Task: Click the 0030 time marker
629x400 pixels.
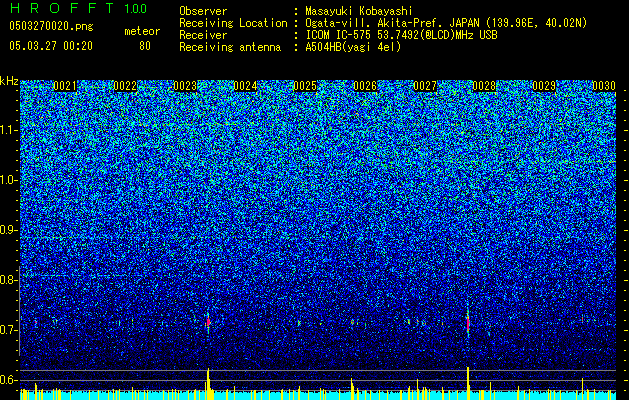Action: click(x=604, y=86)
